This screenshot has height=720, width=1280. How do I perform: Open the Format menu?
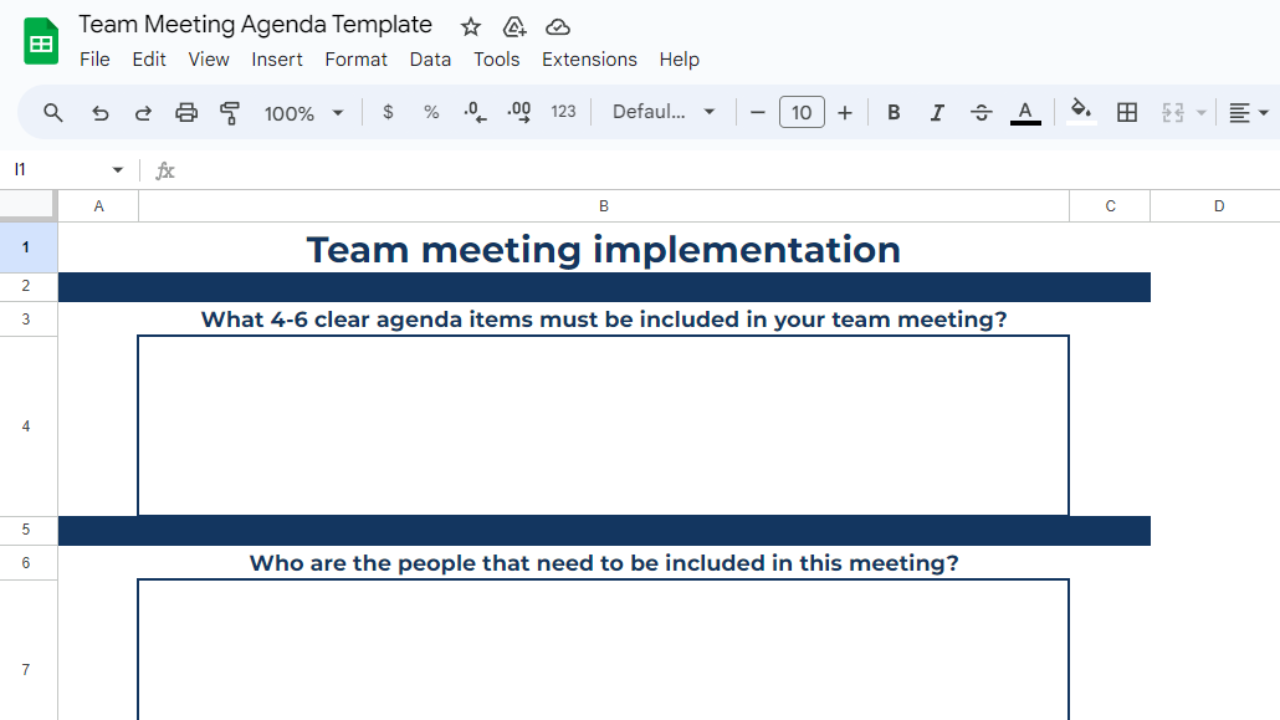[x=356, y=59]
